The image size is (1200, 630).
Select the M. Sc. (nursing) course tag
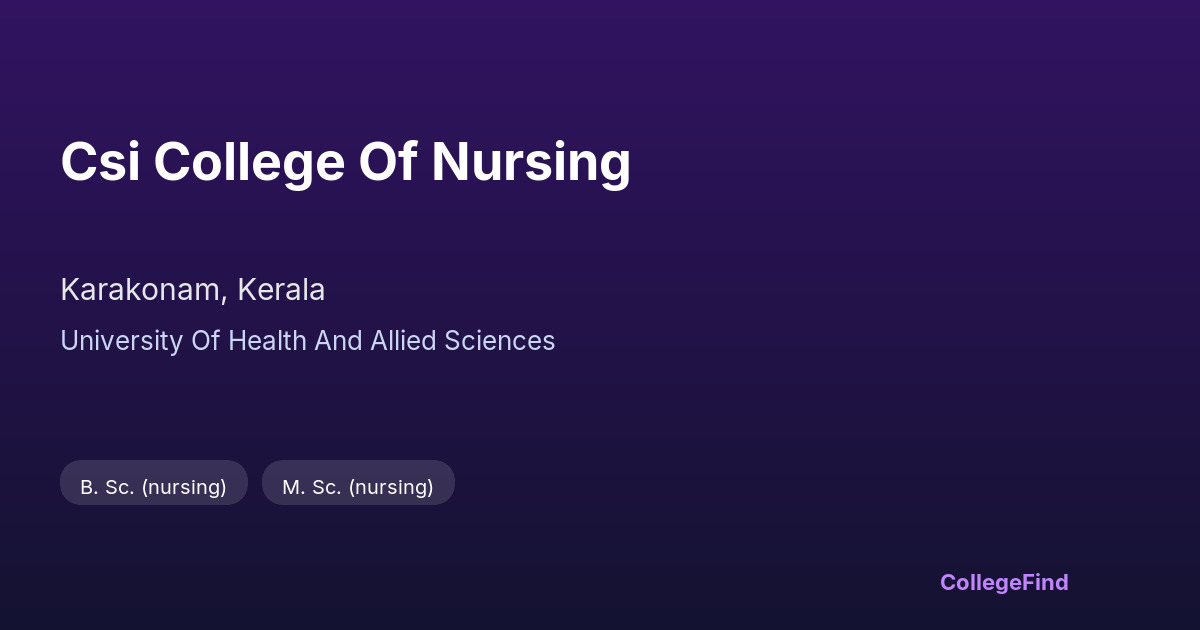358,487
